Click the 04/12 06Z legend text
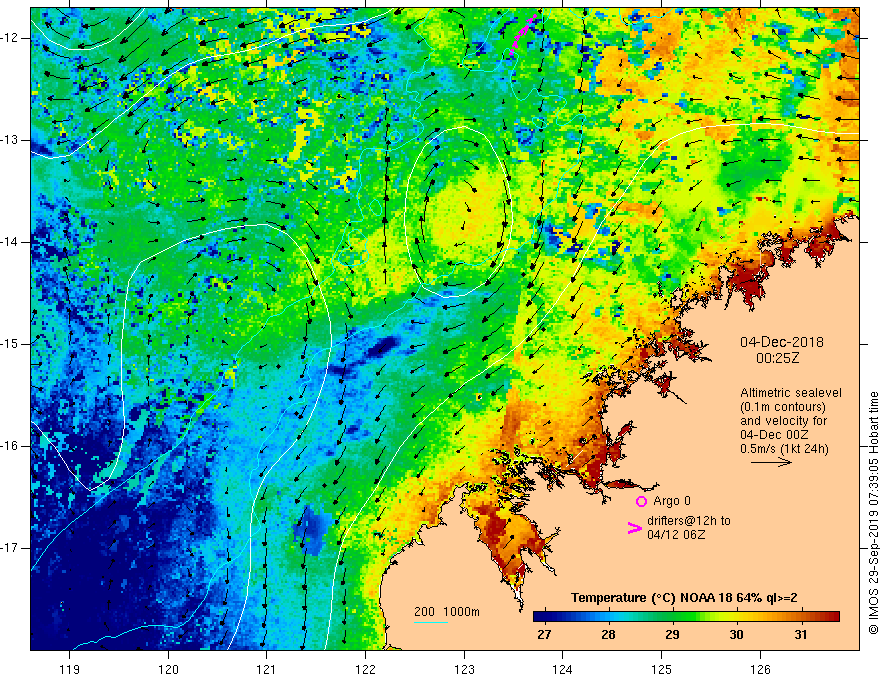 pos(676,535)
